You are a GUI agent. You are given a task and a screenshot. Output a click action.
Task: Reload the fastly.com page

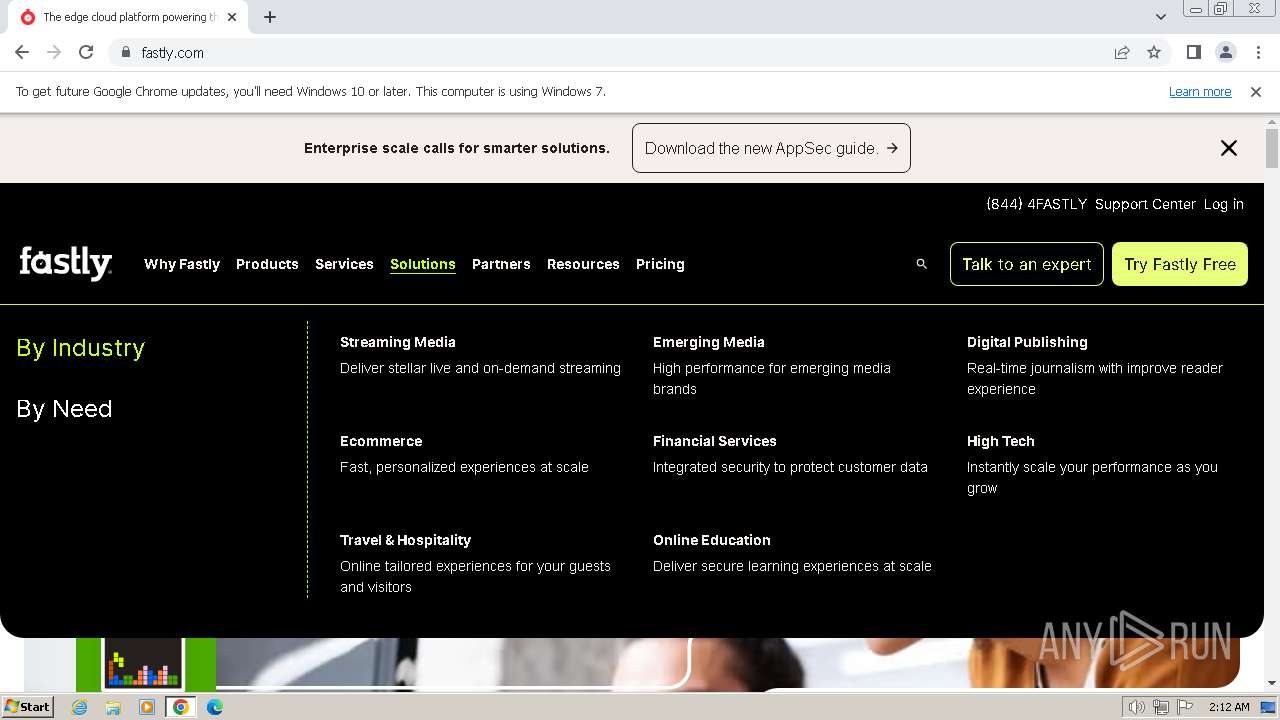86,53
